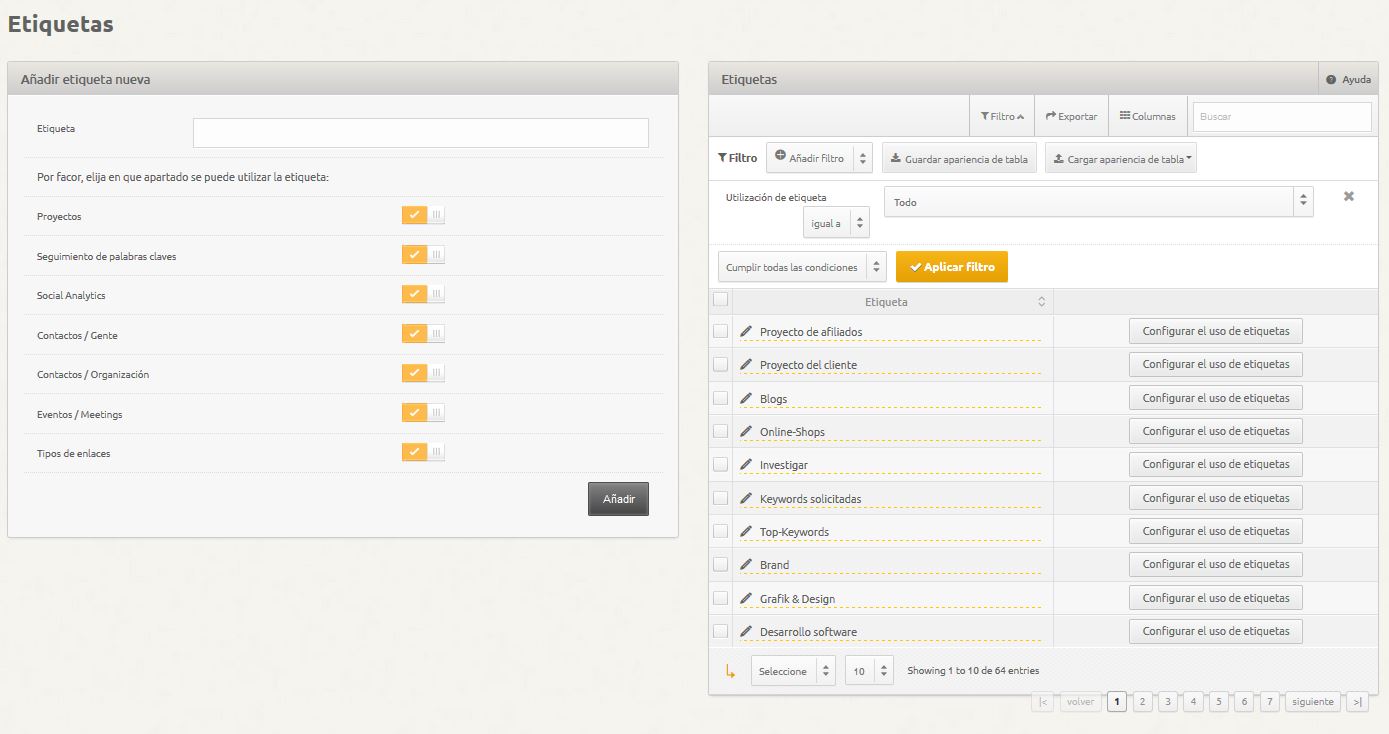Click into the Etiqueta text field
This screenshot has width=1389, height=734.
[421, 133]
